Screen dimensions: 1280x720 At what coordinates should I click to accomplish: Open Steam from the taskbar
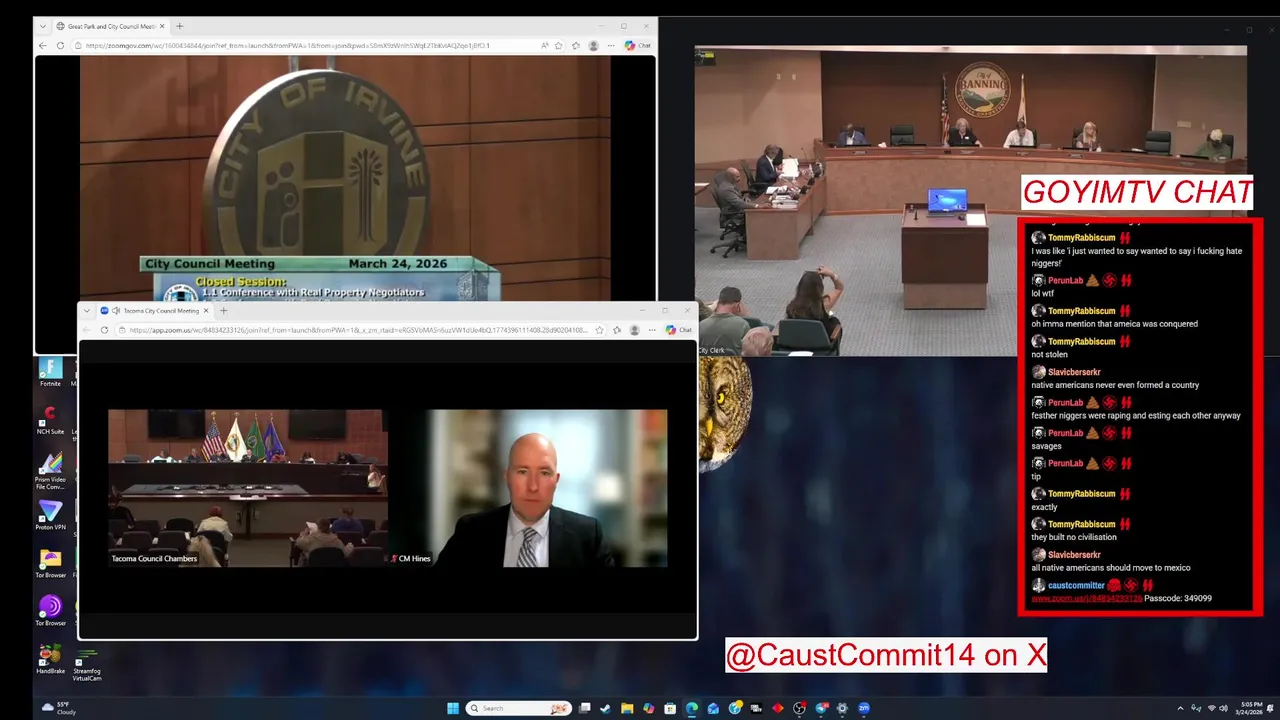click(x=605, y=708)
